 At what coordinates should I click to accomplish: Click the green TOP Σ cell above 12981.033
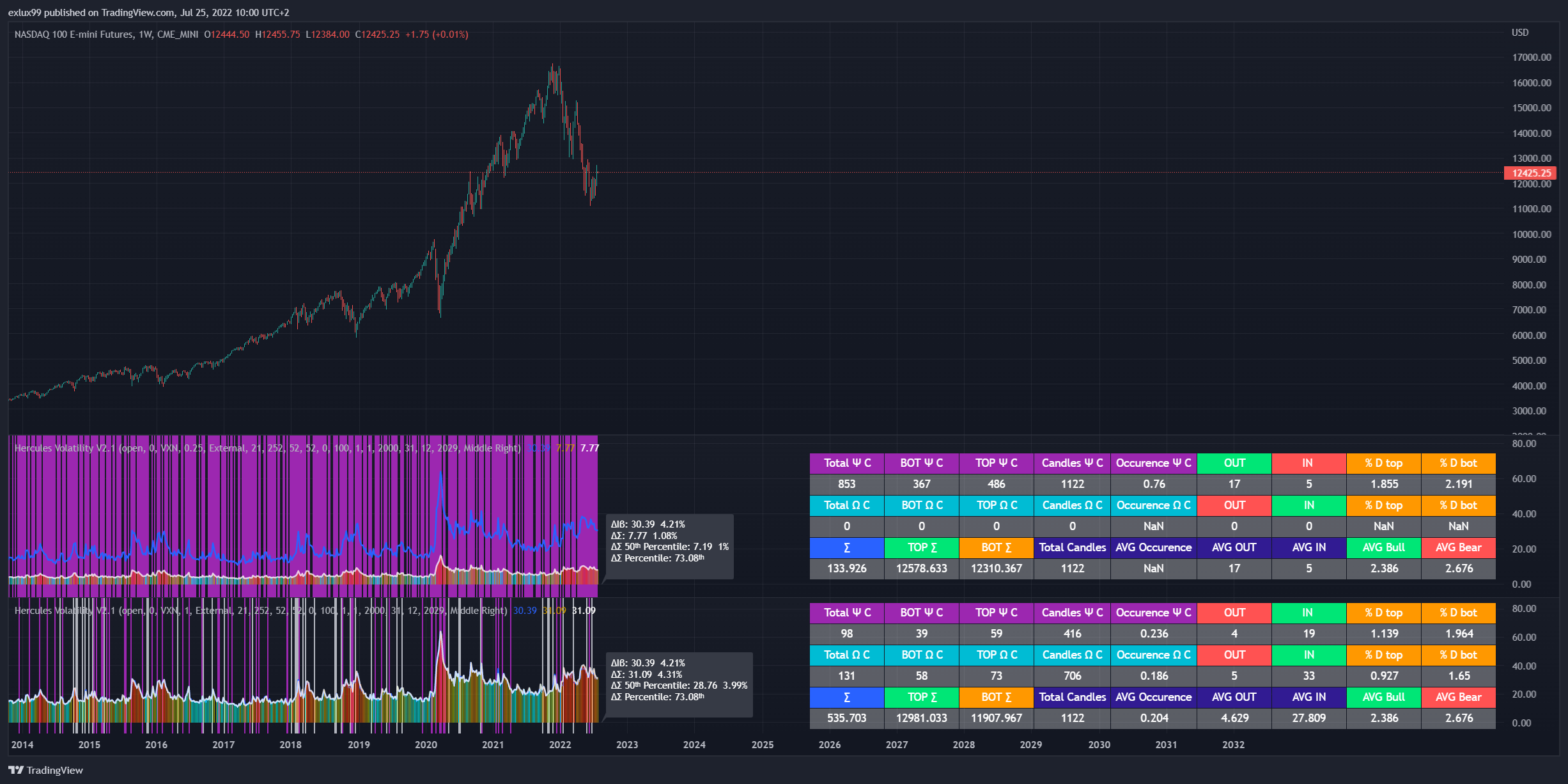point(921,697)
